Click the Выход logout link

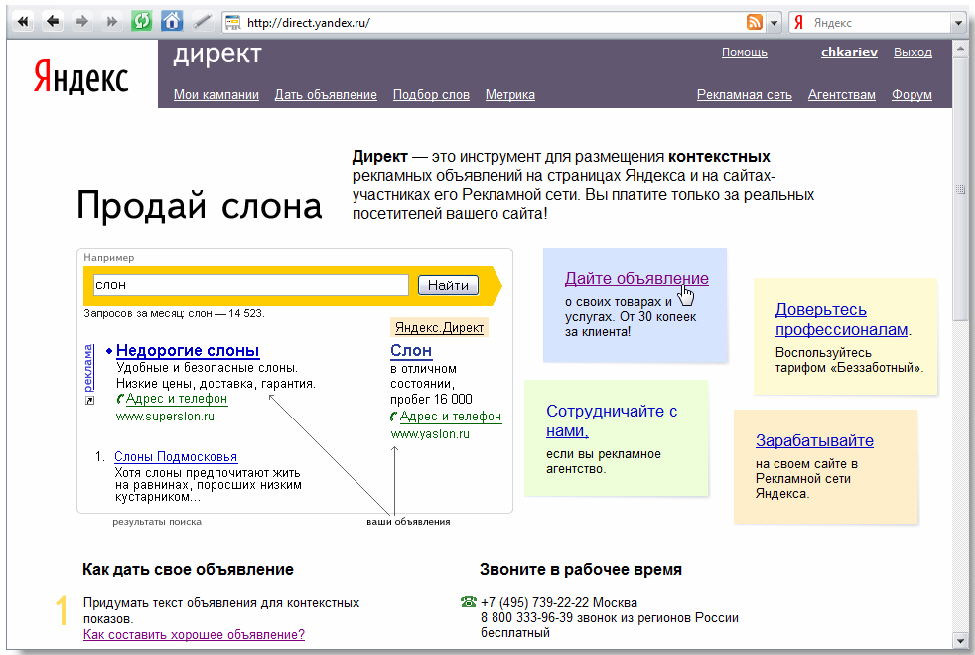pos(912,52)
